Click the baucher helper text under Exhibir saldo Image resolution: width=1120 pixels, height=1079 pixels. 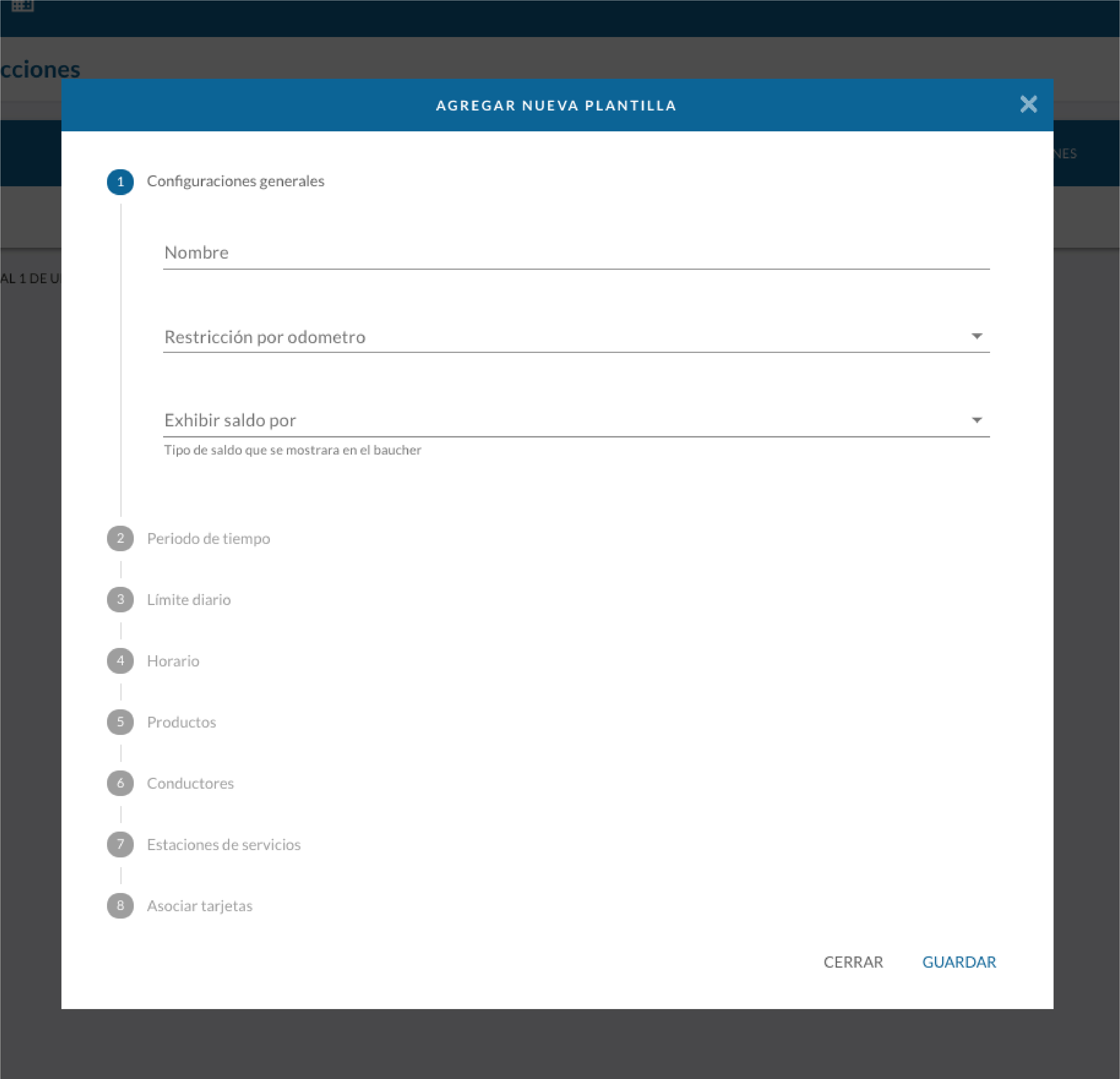tap(292, 450)
